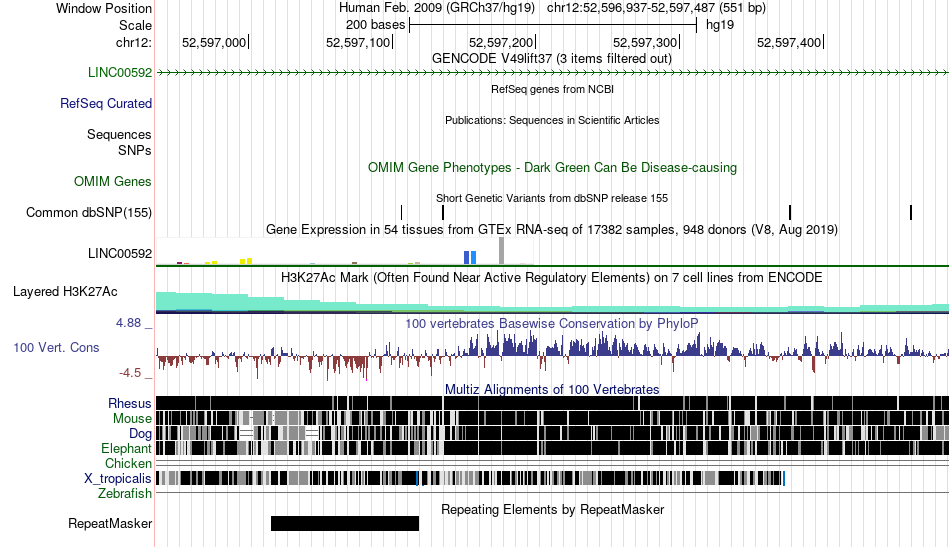Screen dimensions: 950x547
Task: Click the chr12: ruler label
Action: point(134,42)
